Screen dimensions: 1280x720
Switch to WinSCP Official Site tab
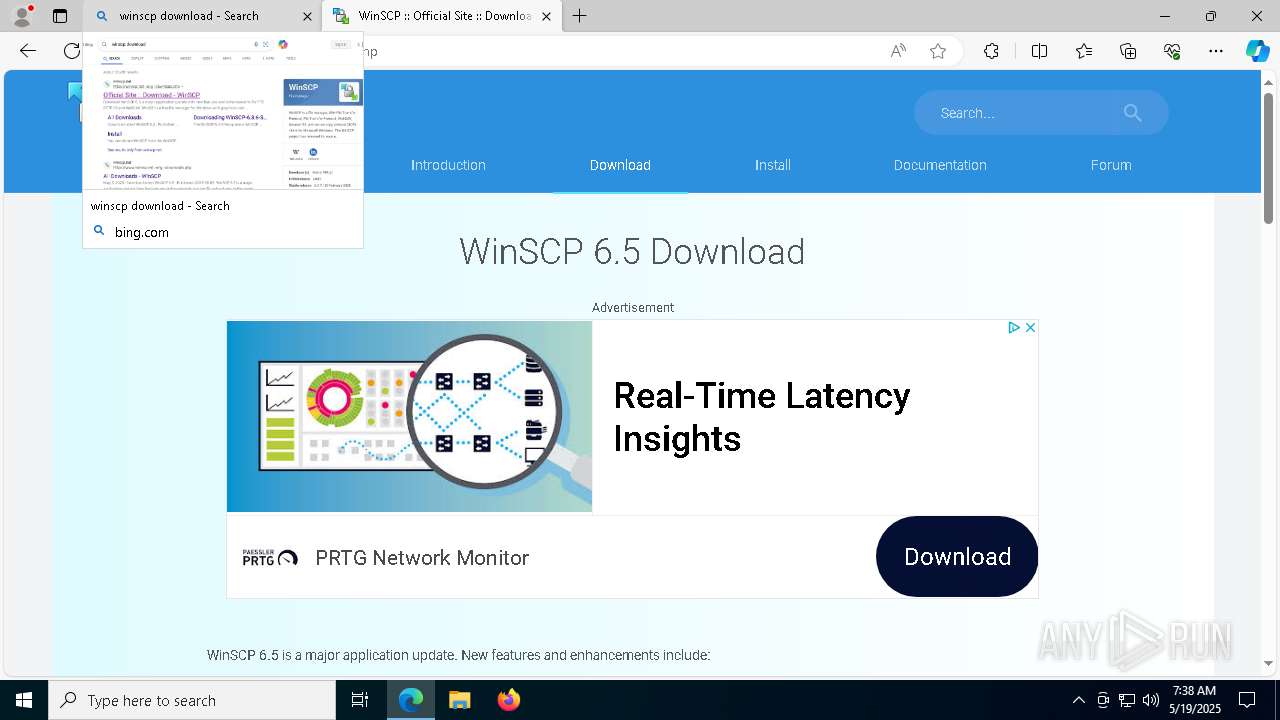(x=443, y=16)
